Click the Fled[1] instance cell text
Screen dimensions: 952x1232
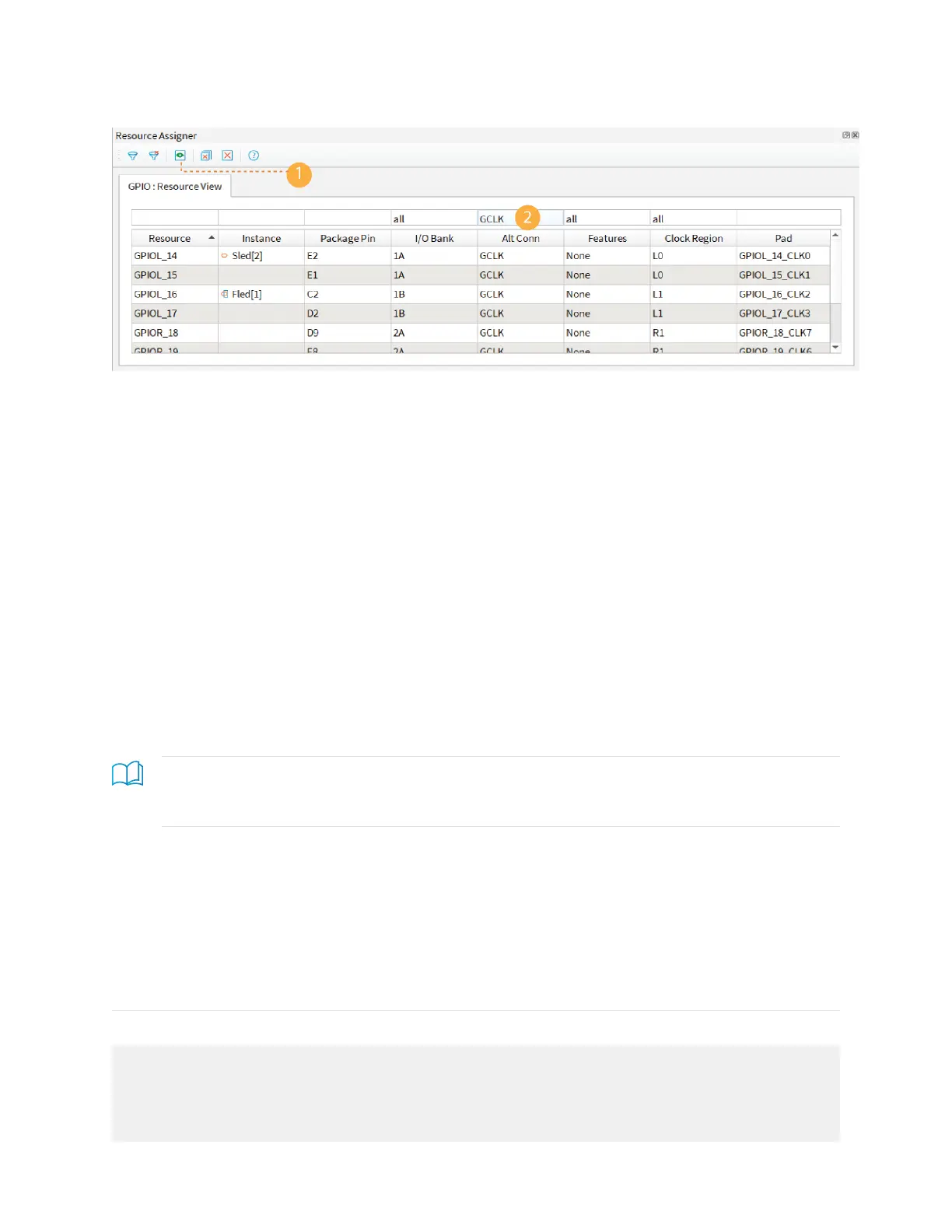pyautogui.click(x=247, y=294)
